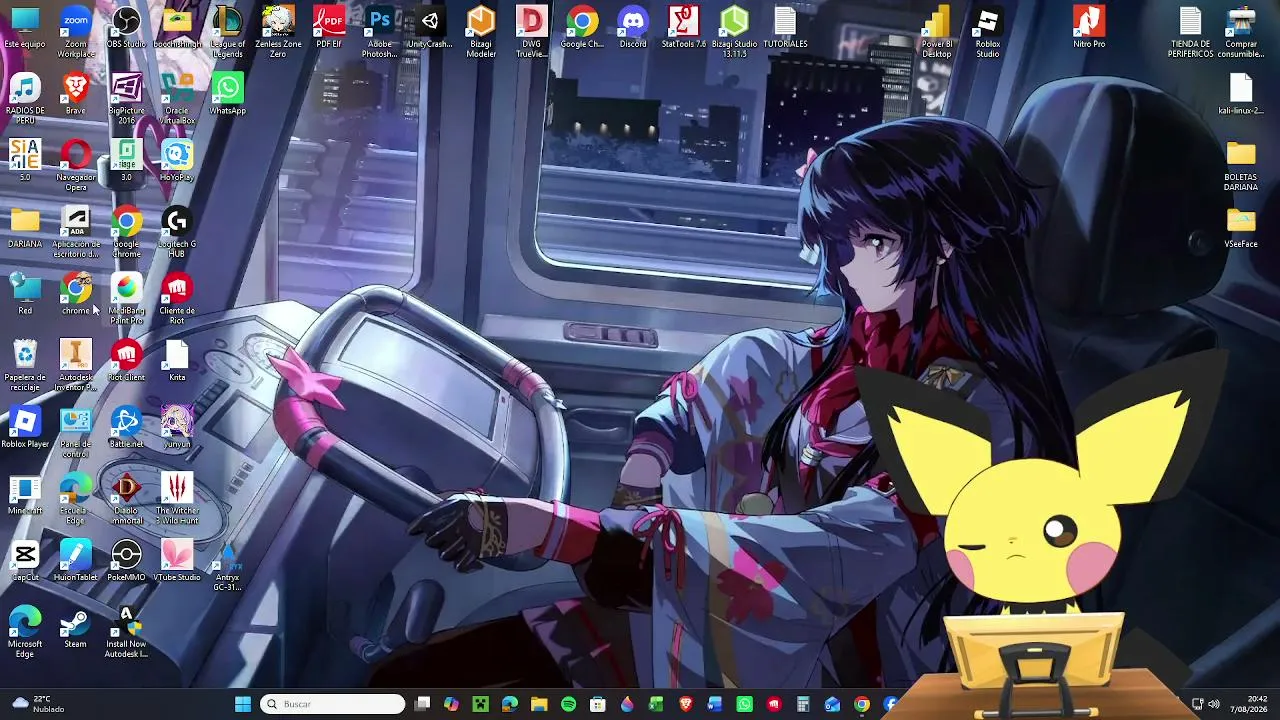Select the DARIANA folder on desktop
The image size is (1280, 720).
tap(25, 228)
